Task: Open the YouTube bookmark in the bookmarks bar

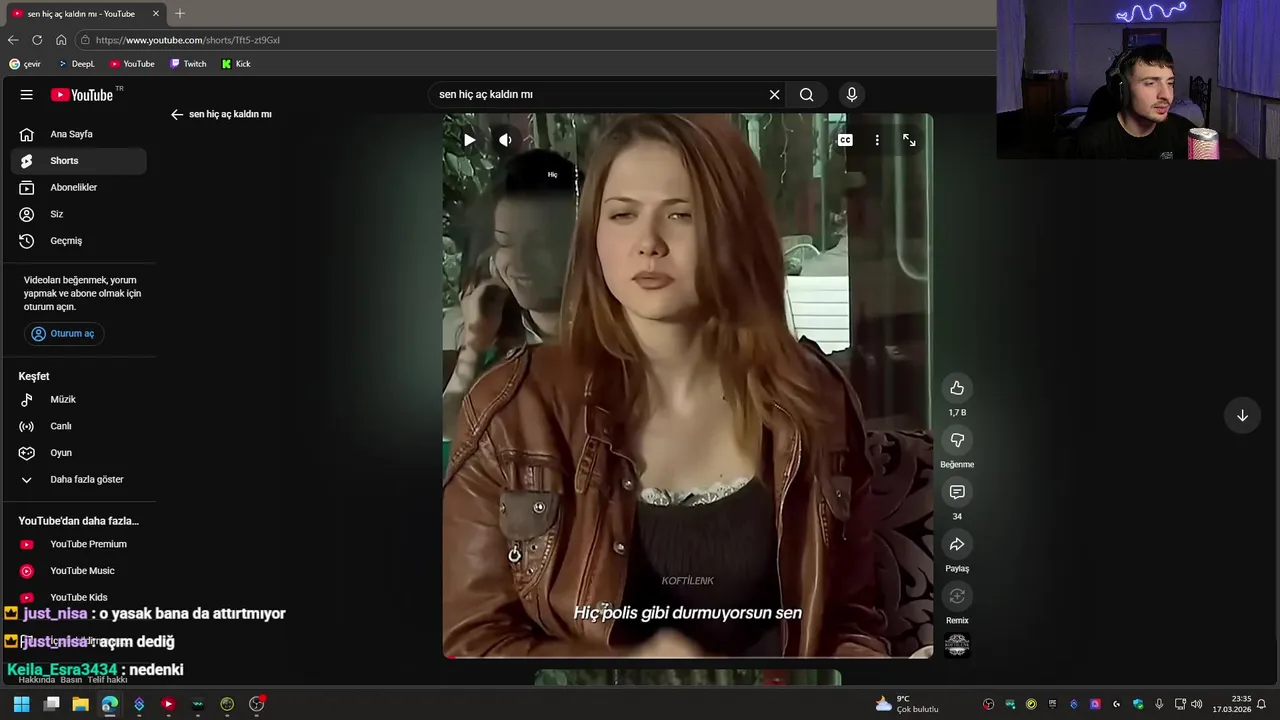Action: (132, 64)
